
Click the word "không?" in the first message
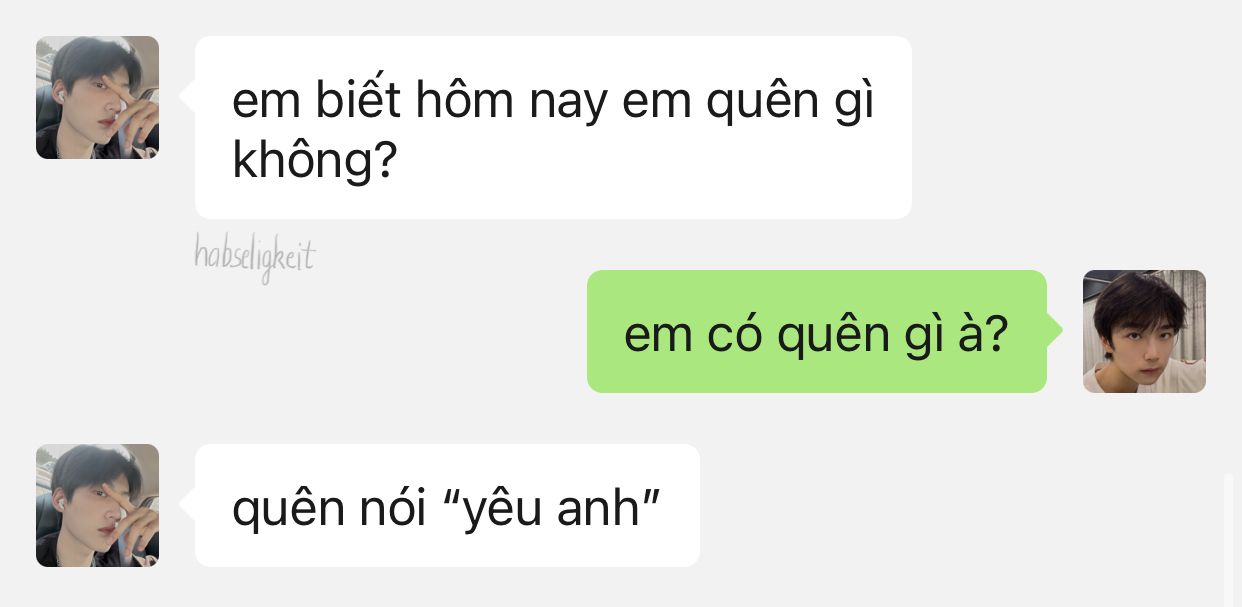click(315, 161)
